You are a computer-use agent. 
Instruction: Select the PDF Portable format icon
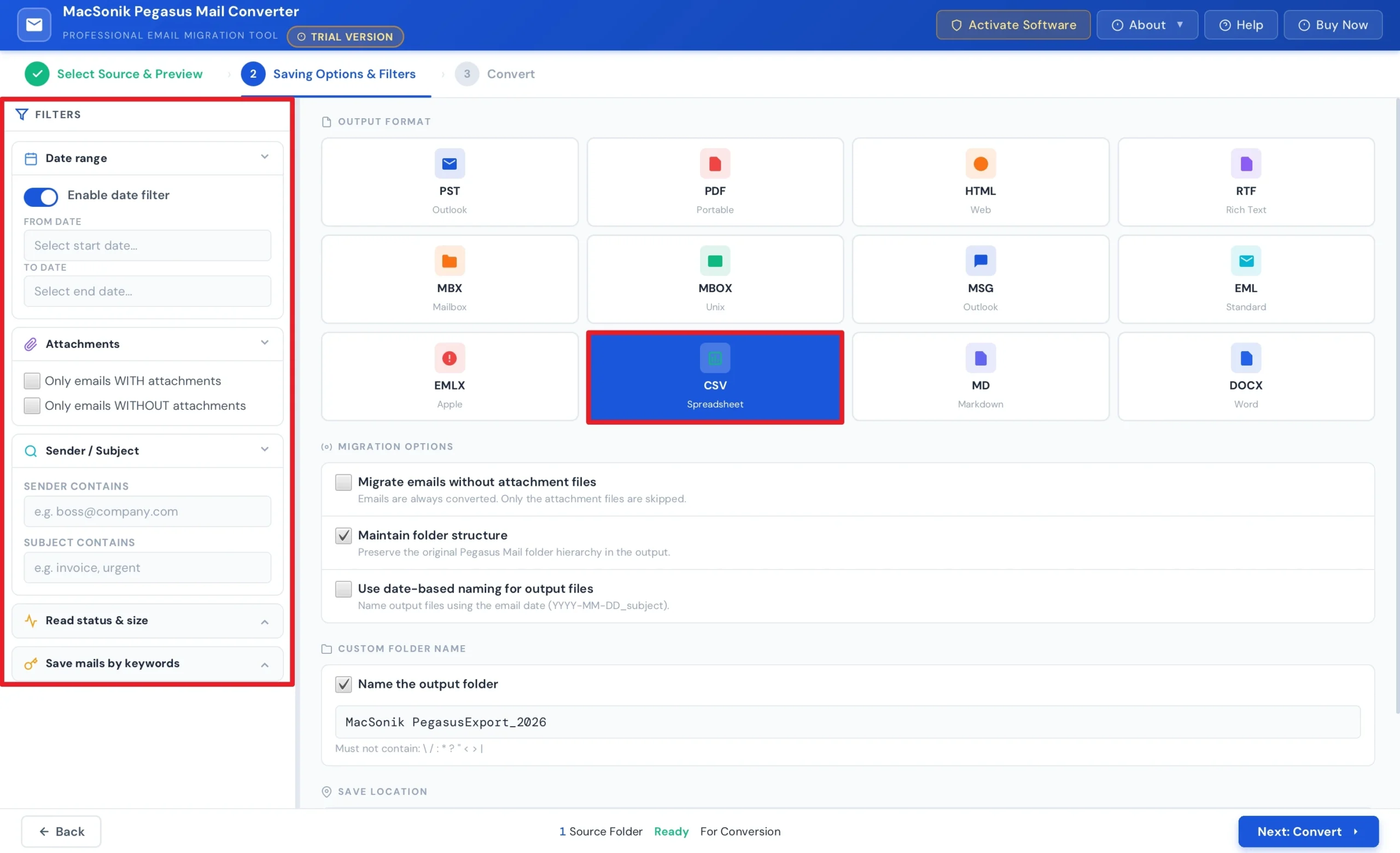tap(715, 164)
